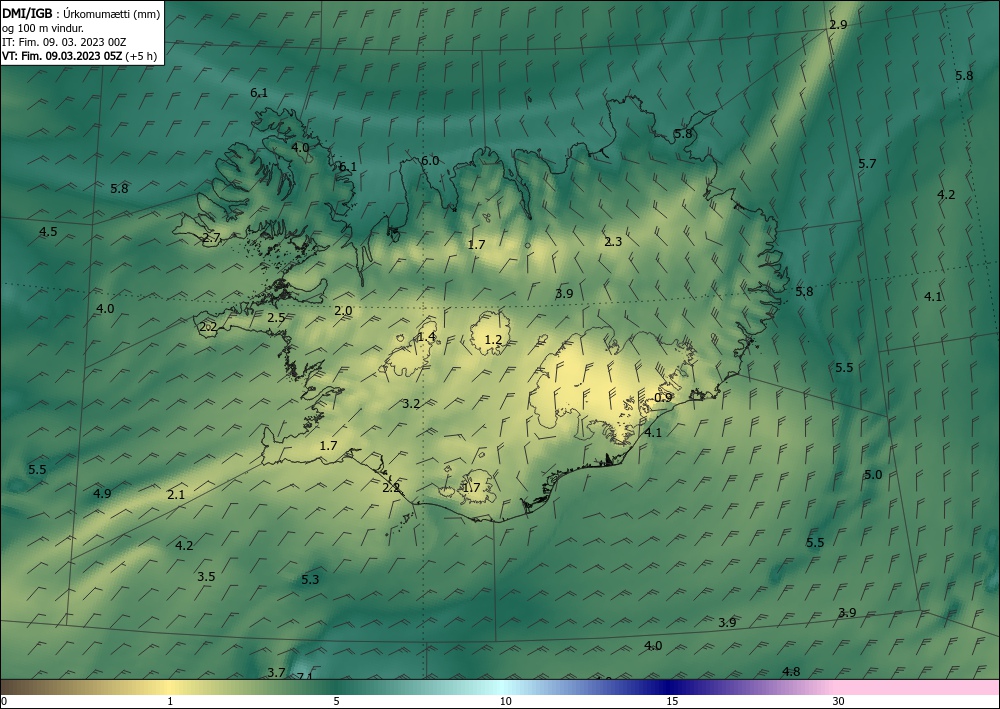This screenshot has height=709, width=1000.
Task: Click the map value 2.1
Action: point(176,495)
